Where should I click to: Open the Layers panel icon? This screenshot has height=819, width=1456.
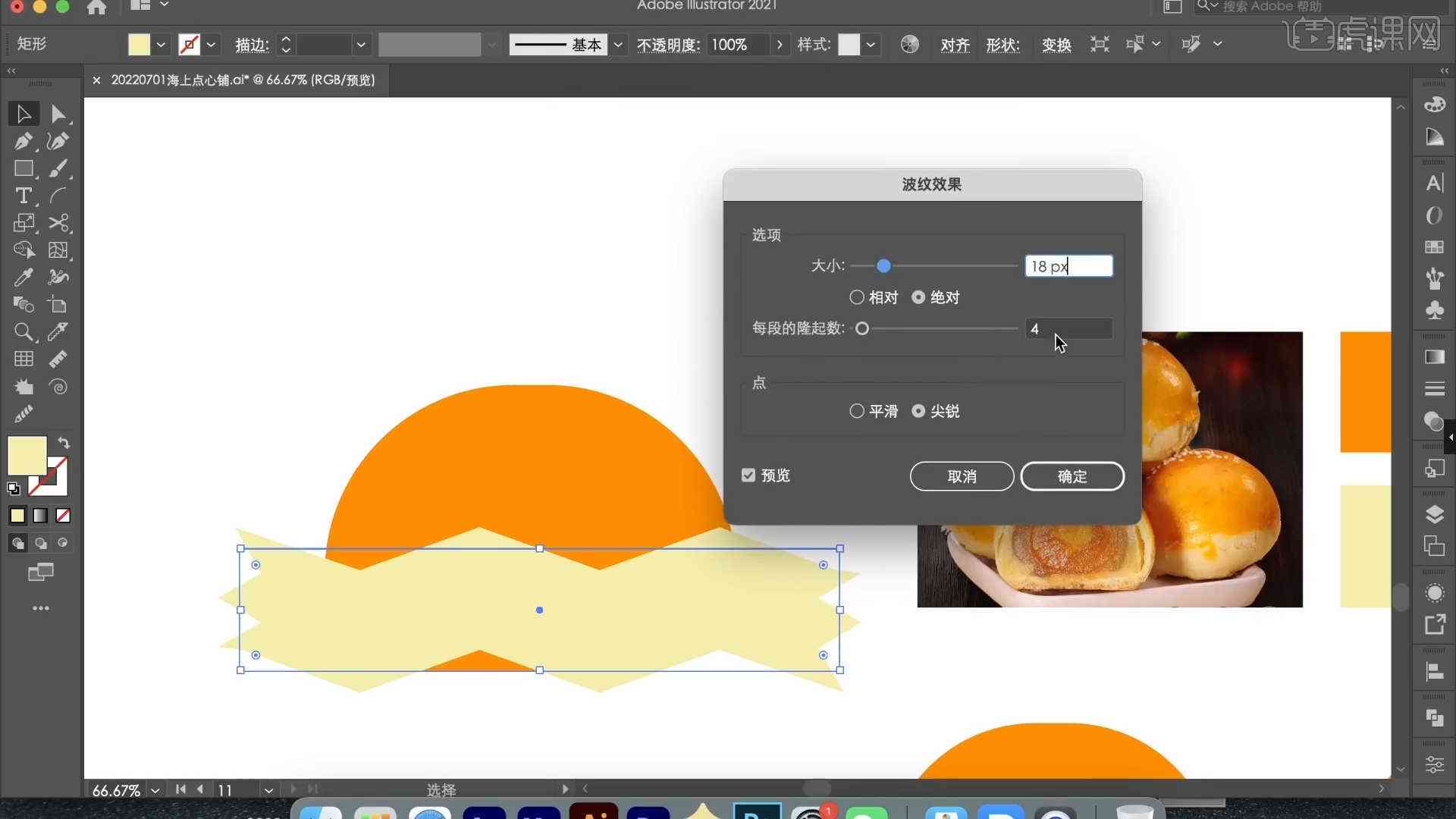tap(1434, 515)
